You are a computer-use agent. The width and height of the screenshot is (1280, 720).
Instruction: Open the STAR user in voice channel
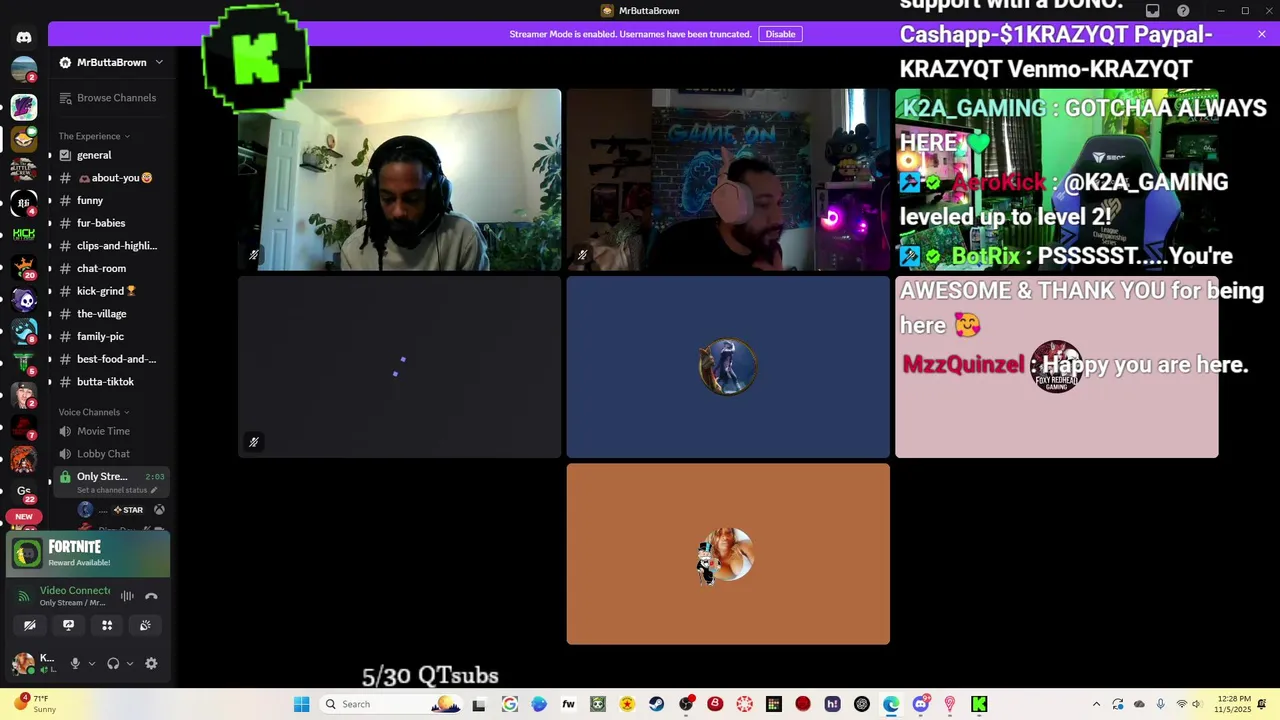(120, 510)
